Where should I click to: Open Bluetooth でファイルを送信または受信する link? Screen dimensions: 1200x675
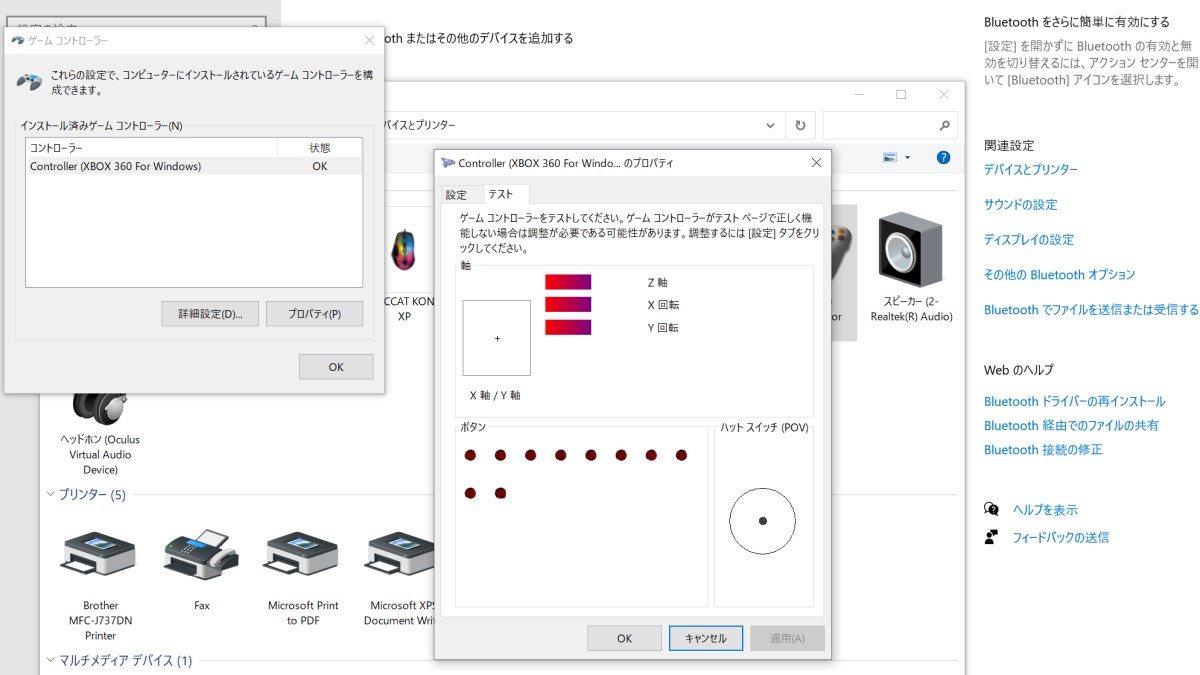point(1091,310)
